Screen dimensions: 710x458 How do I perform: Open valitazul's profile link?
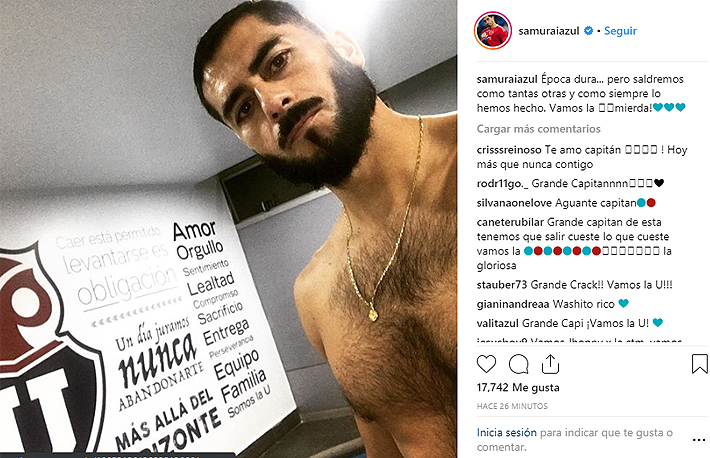(498, 323)
